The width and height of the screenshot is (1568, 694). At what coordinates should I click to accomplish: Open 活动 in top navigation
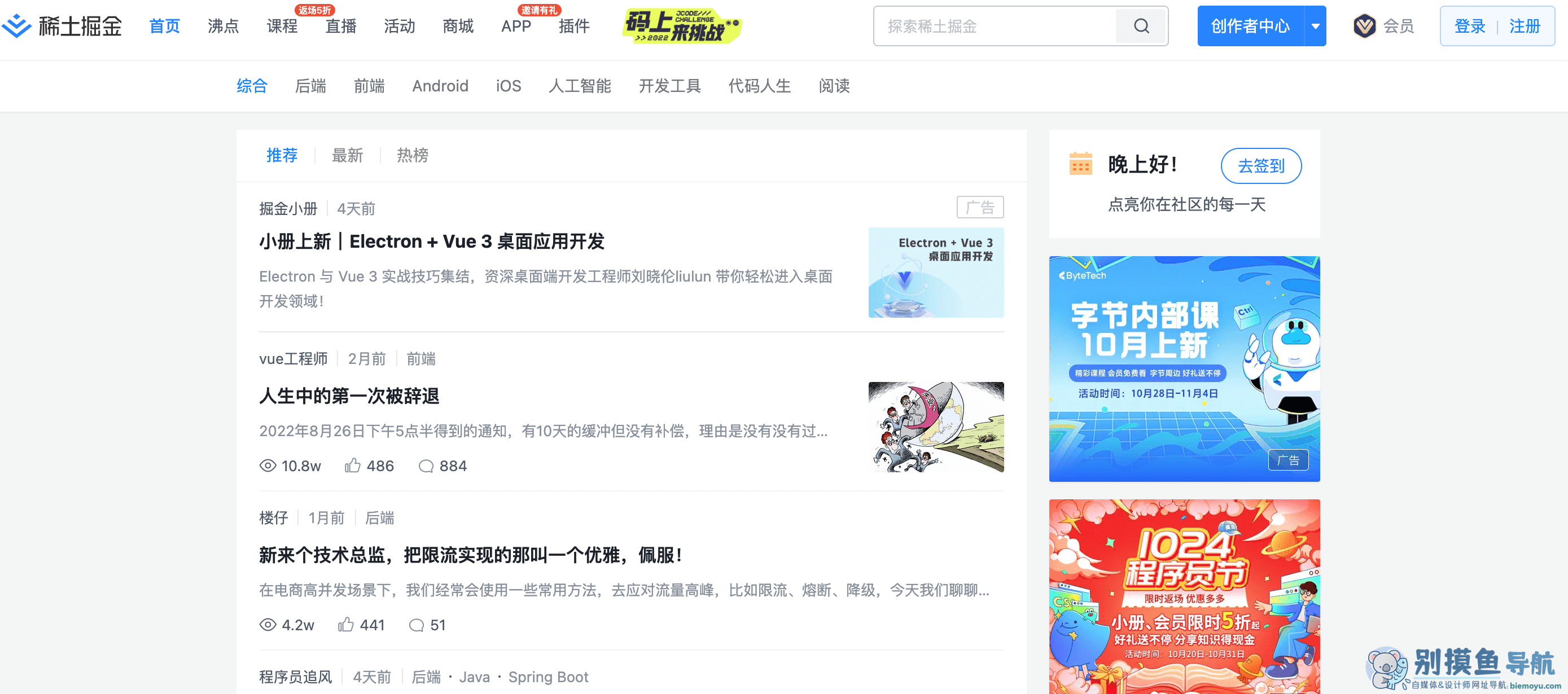click(x=399, y=26)
